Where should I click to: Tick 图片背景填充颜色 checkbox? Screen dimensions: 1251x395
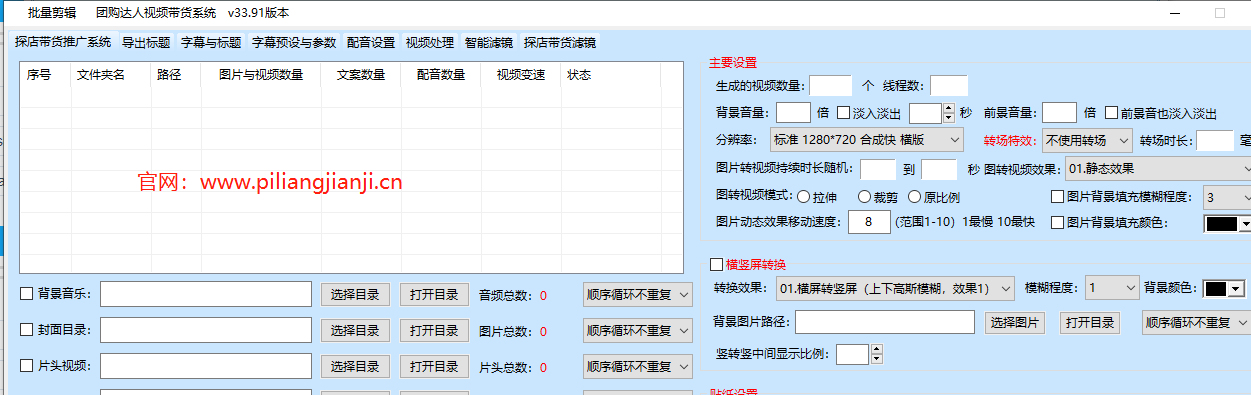(x=1057, y=223)
